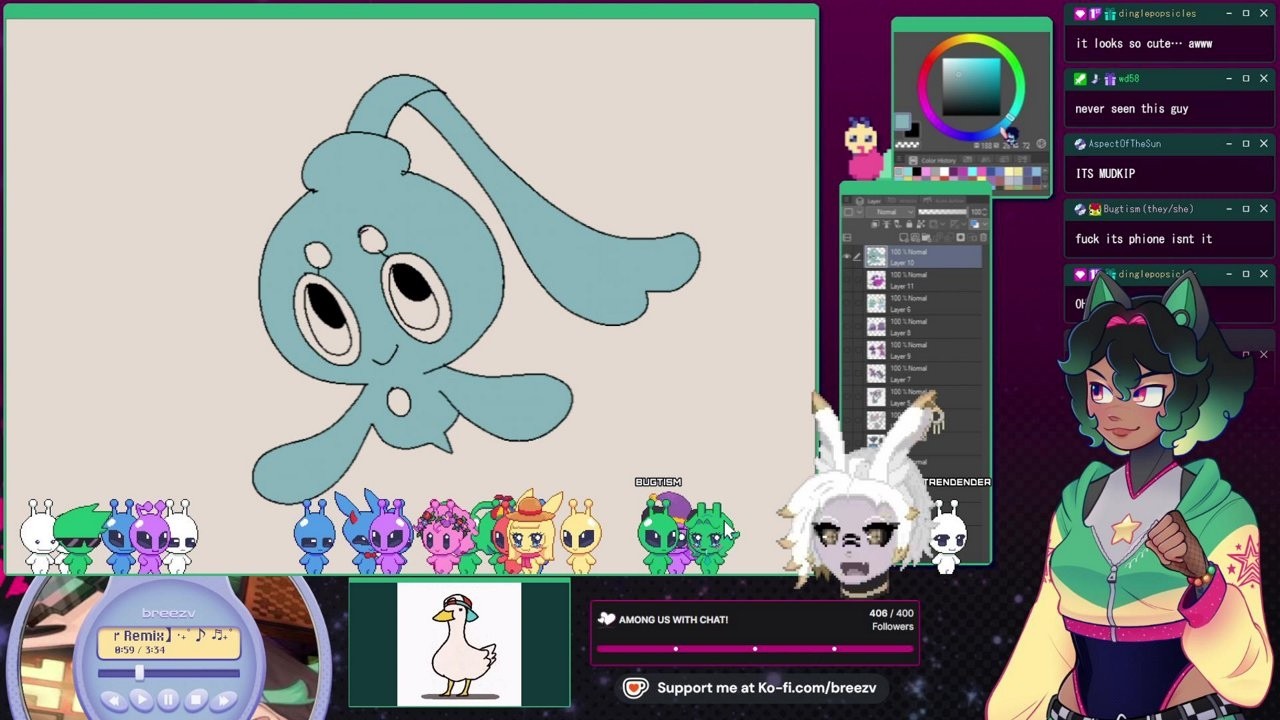Skip to previous track in music player
This screenshot has height=720, width=1280.
pyautogui.click(x=114, y=701)
